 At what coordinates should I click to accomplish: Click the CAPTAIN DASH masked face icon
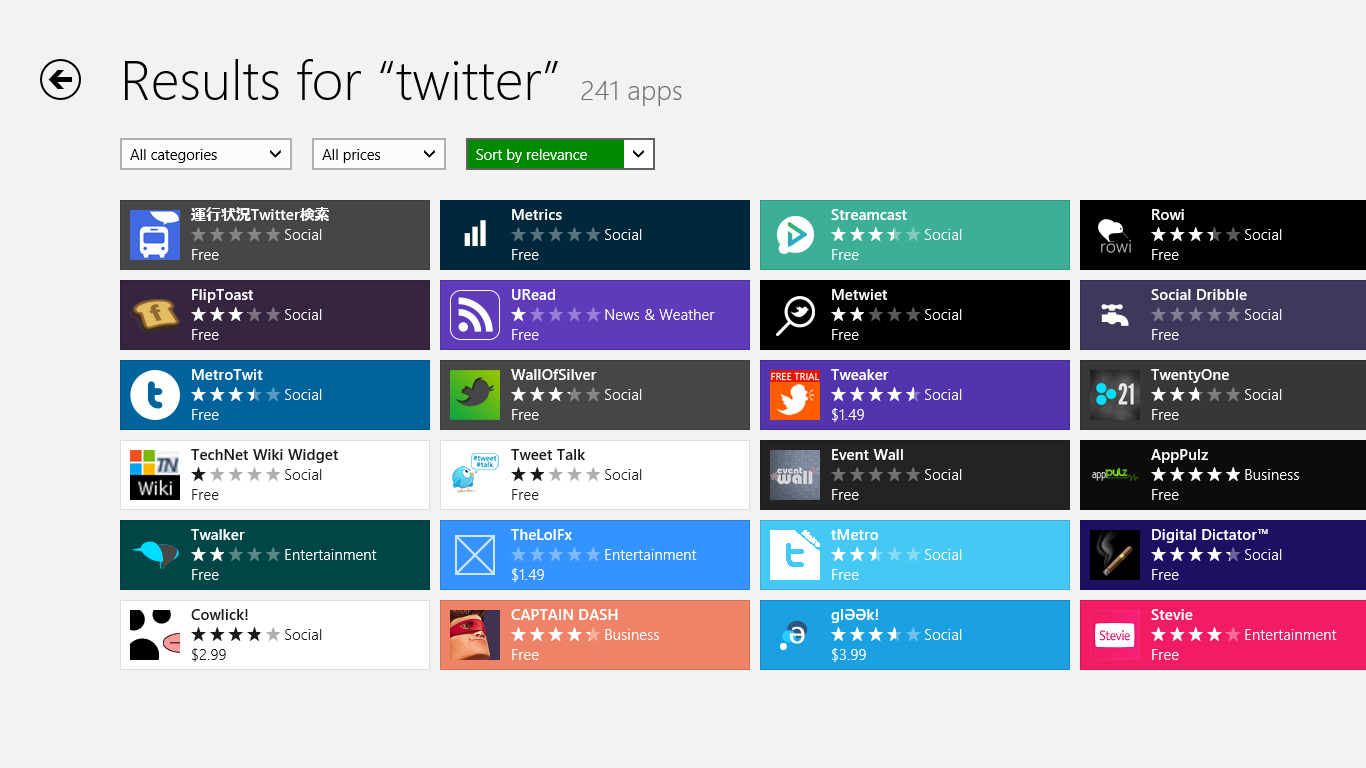point(475,635)
